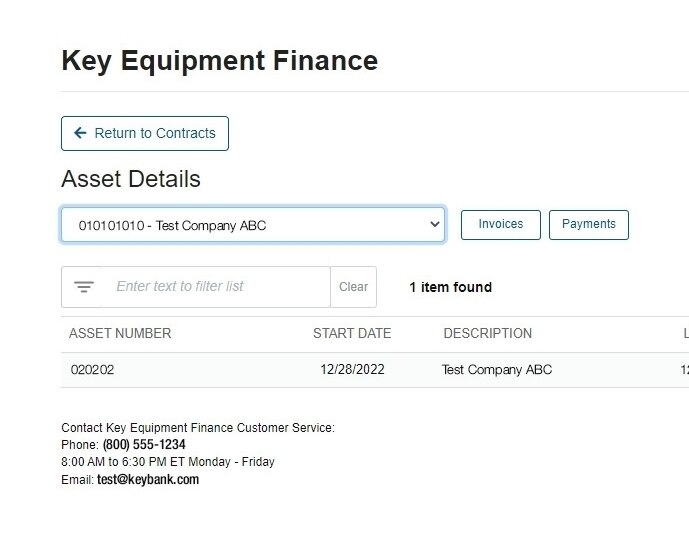689x552 pixels.
Task: Expand the contract dropdown chevron
Action: (434, 225)
